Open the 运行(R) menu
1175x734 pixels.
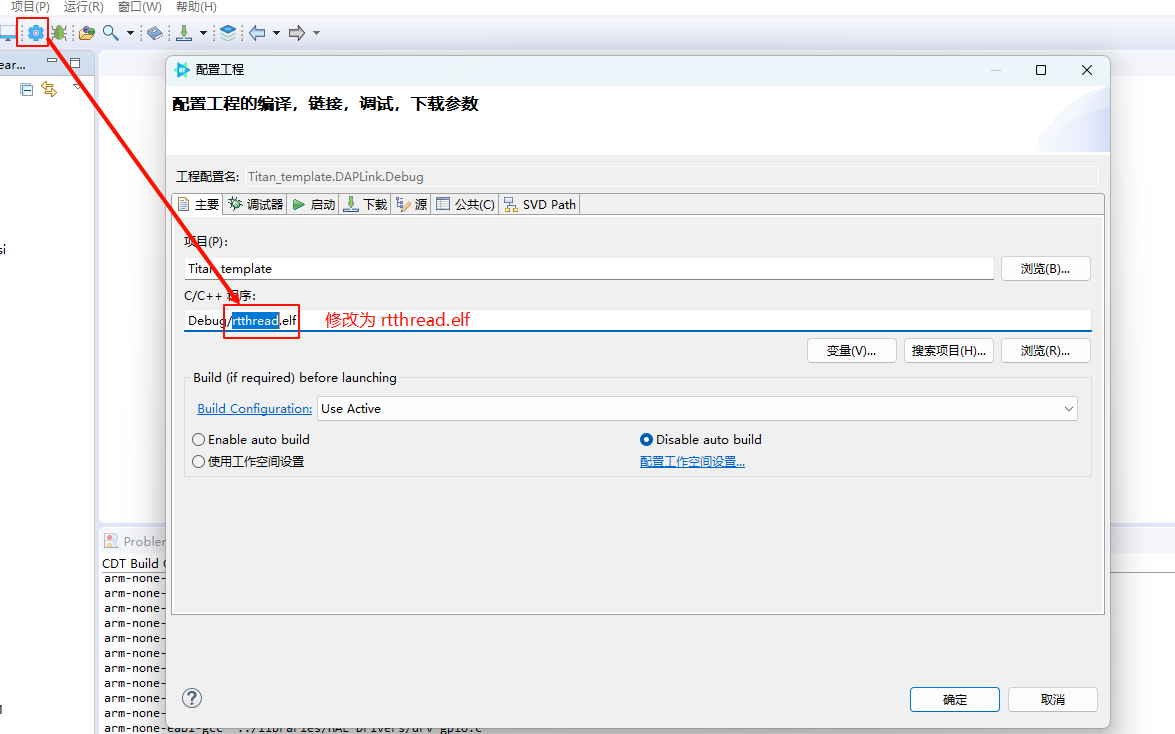83,7
